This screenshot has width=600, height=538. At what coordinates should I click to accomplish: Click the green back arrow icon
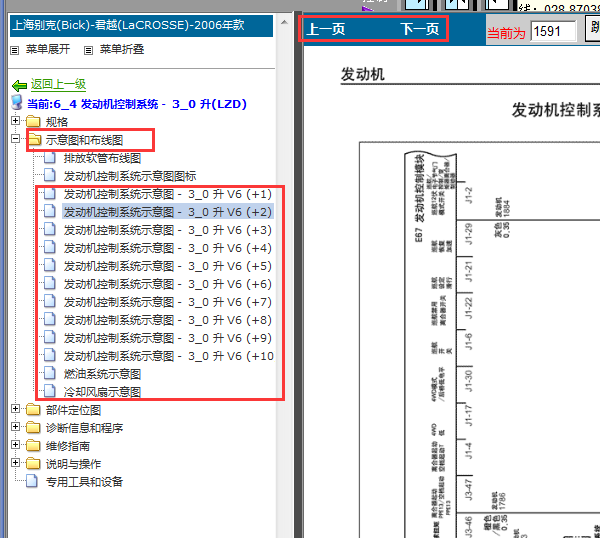[x=19, y=85]
